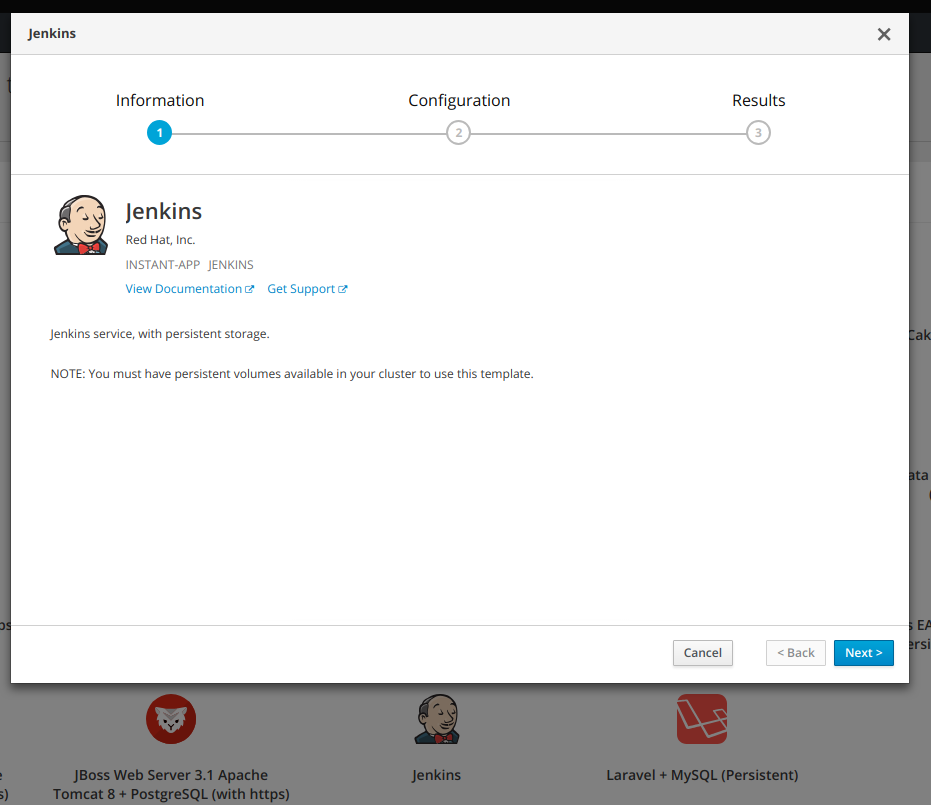Click Laravel icon in background catalog
This screenshot has width=931, height=805.
[x=702, y=719]
